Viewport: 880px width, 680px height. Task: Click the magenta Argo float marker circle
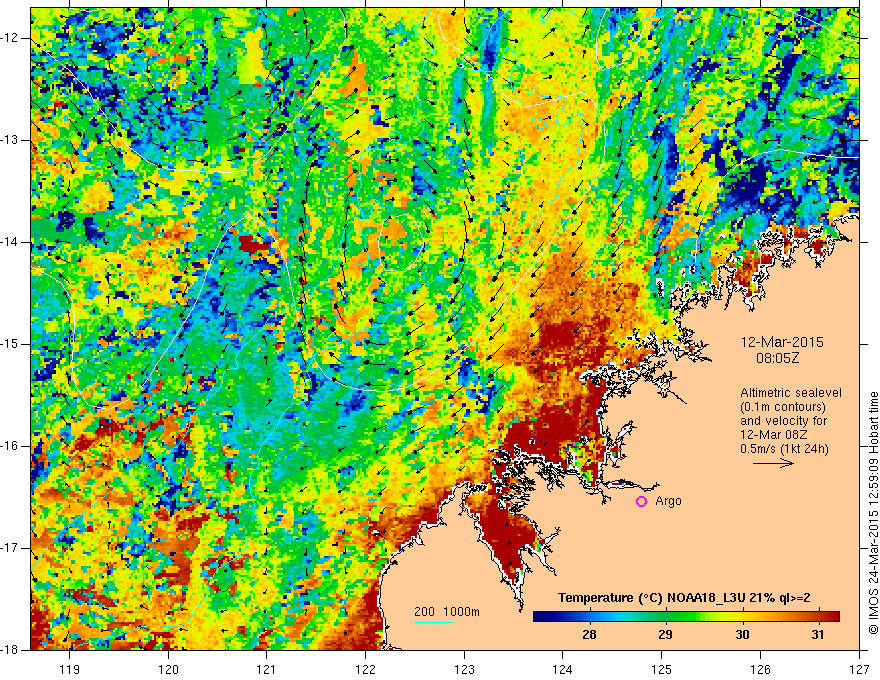(641, 501)
